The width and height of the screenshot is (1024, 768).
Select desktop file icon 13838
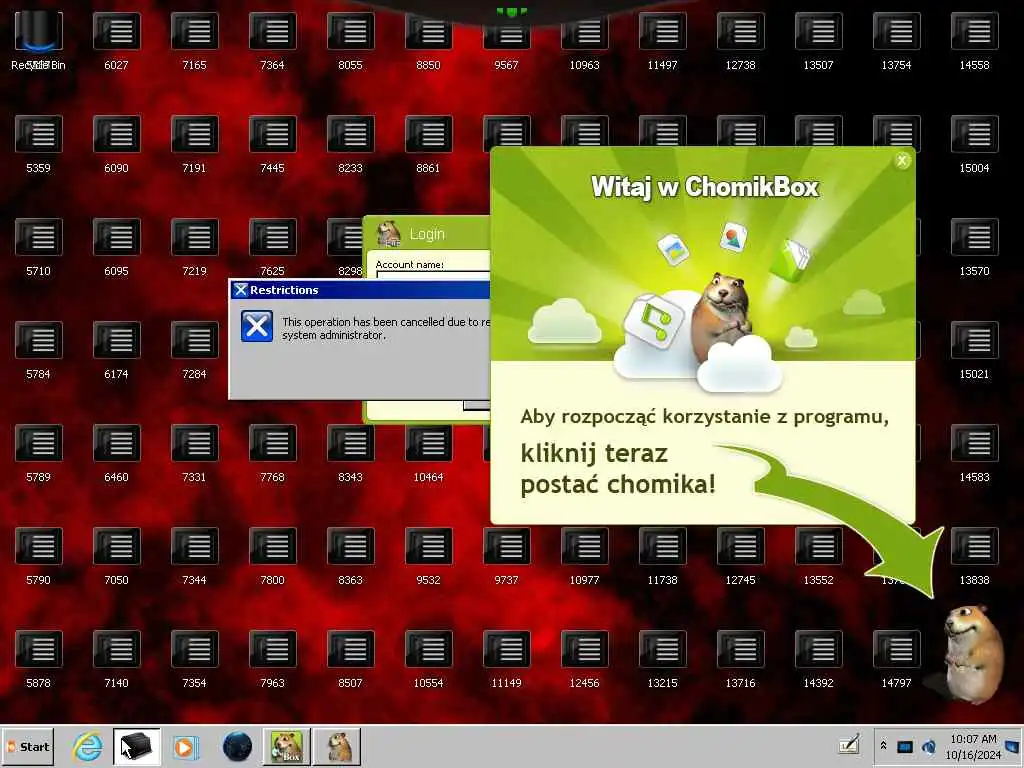(x=974, y=556)
